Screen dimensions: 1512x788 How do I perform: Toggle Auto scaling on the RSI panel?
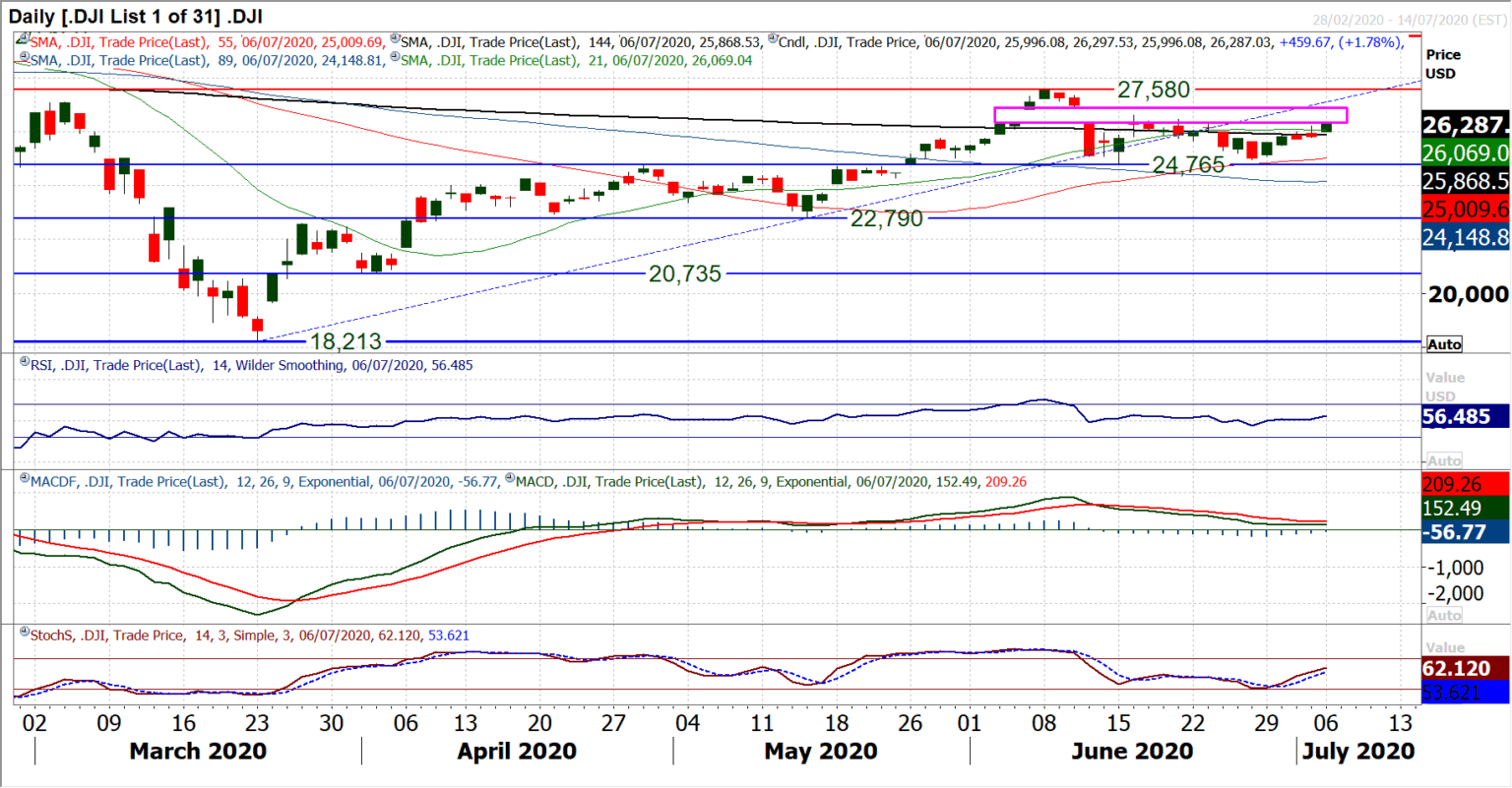pyautogui.click(x=1443, y=459)
